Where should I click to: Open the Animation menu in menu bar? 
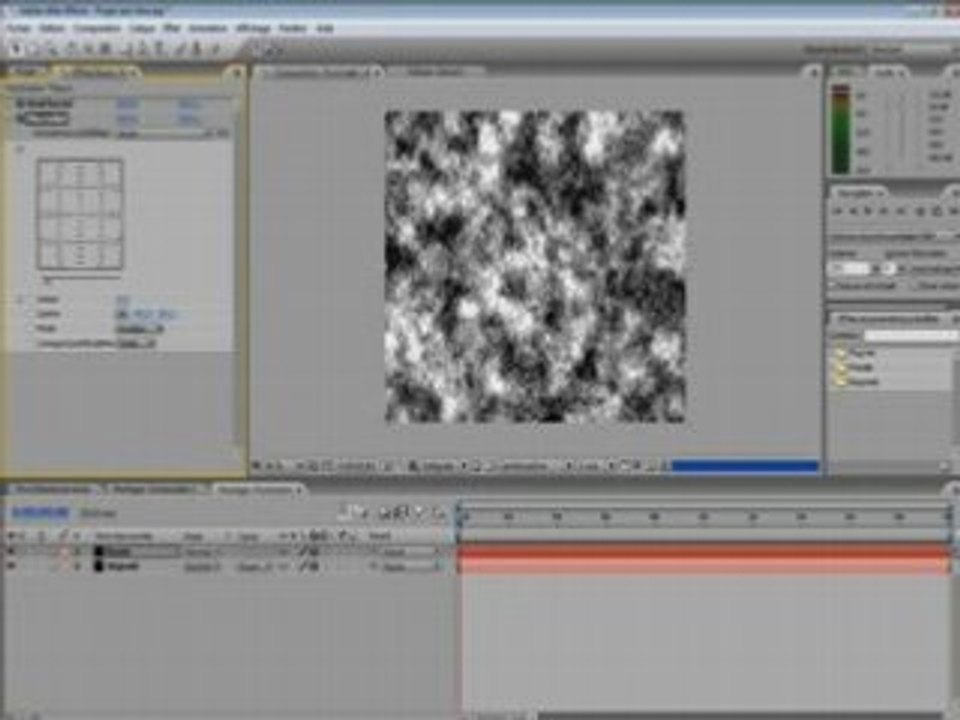pyautogui.click(x=208, y=28)
